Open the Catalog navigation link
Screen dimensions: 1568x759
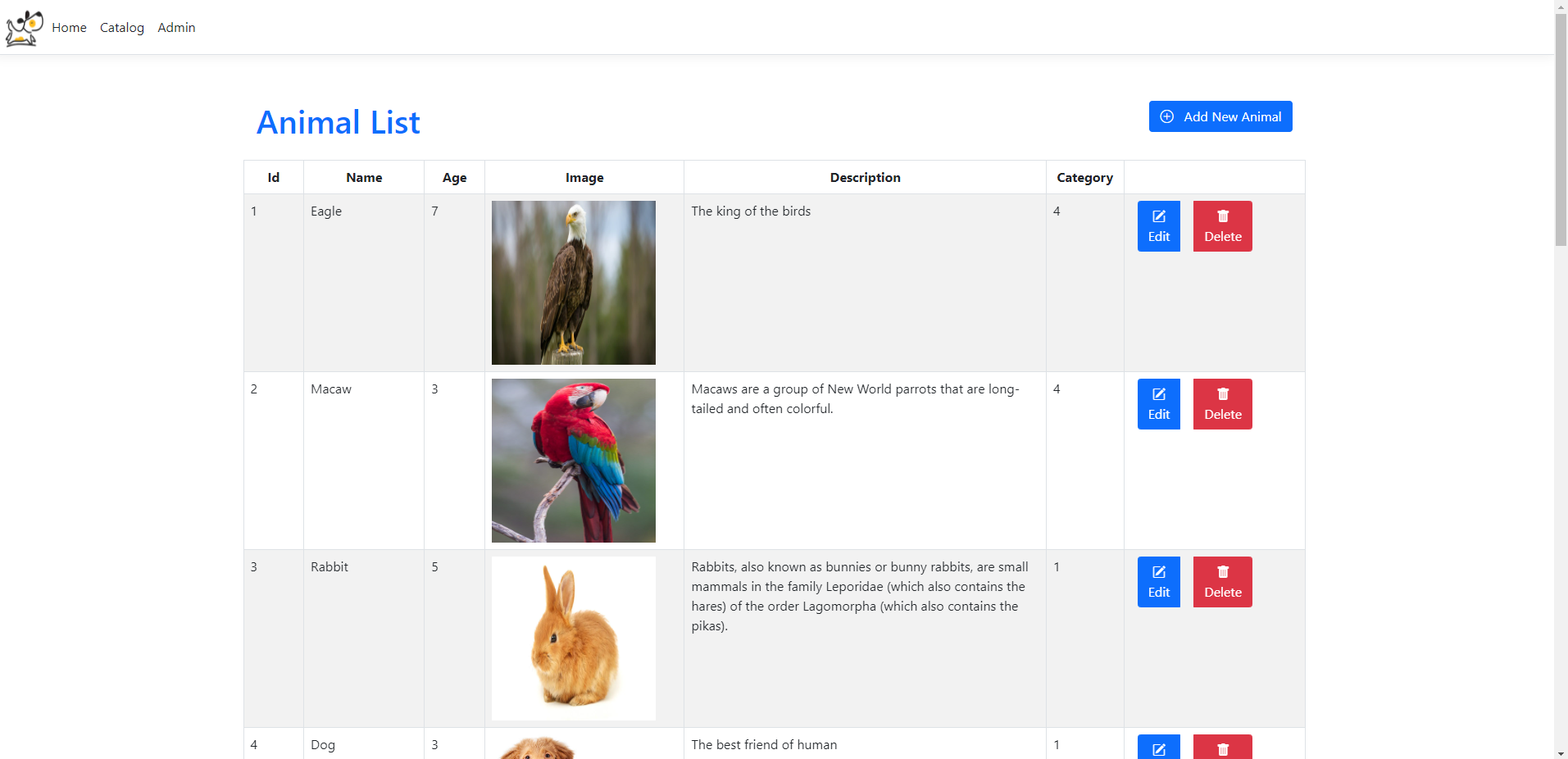click(121, 27)
